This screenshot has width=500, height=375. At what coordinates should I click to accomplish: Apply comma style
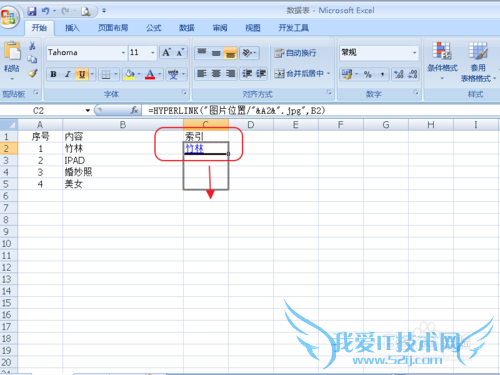(382, 74)
